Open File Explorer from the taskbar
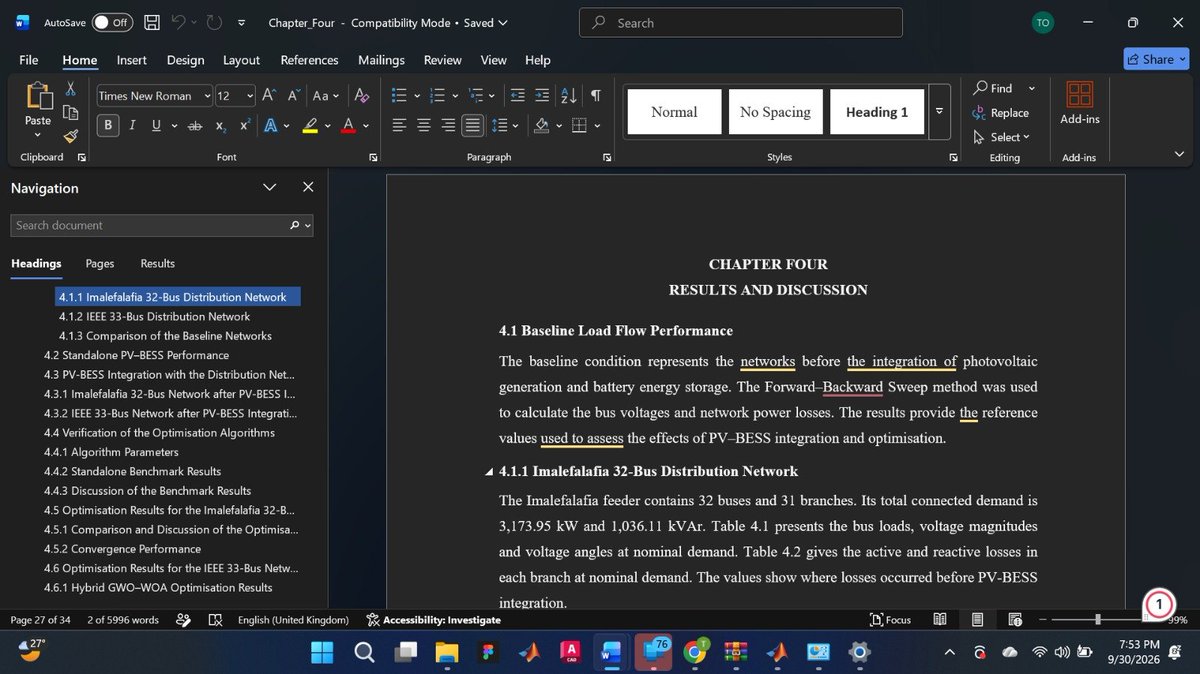The image size is (1200, 674). pos(447,653)
